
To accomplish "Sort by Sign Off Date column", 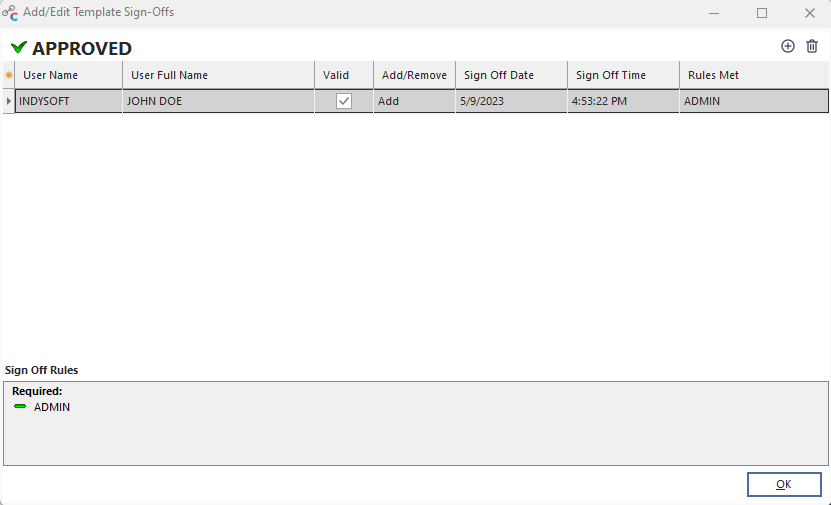I will [x=511, y=75].
